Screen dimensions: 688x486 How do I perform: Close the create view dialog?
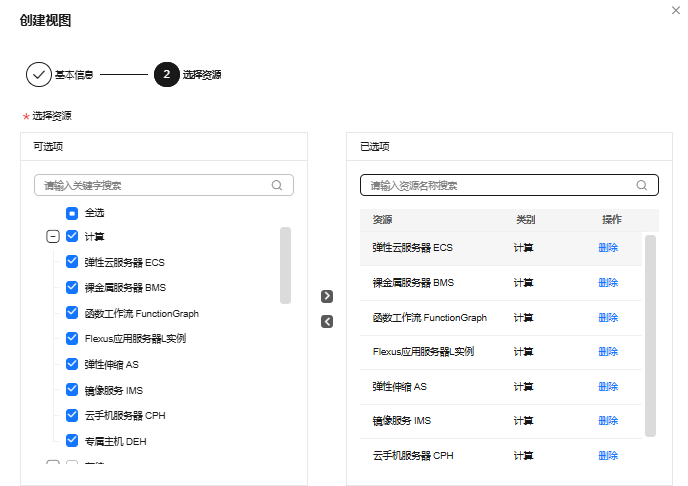click(x=675, y=9)
